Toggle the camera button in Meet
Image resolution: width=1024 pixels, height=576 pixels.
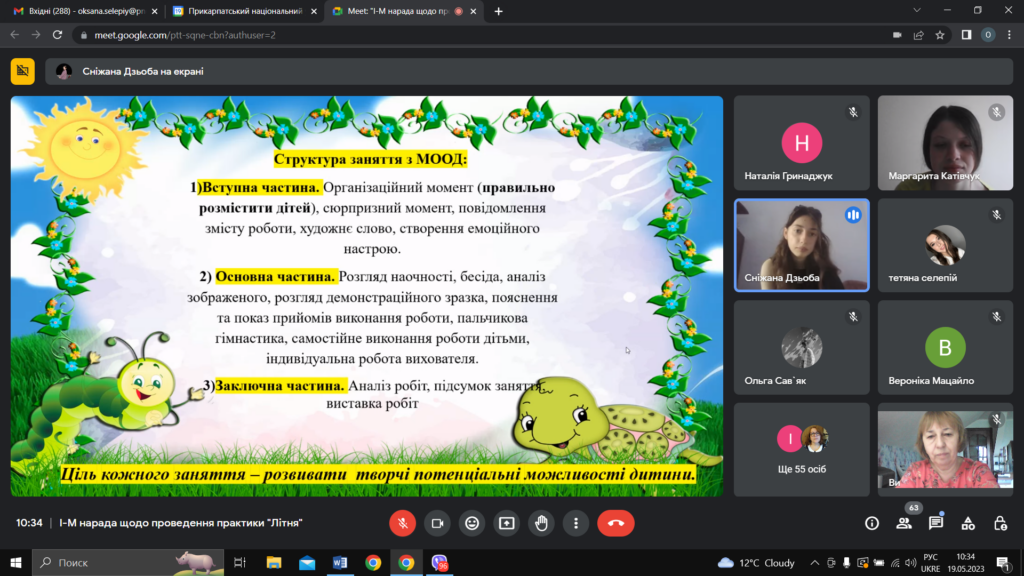pyautogui.click(x=437, y=523)
